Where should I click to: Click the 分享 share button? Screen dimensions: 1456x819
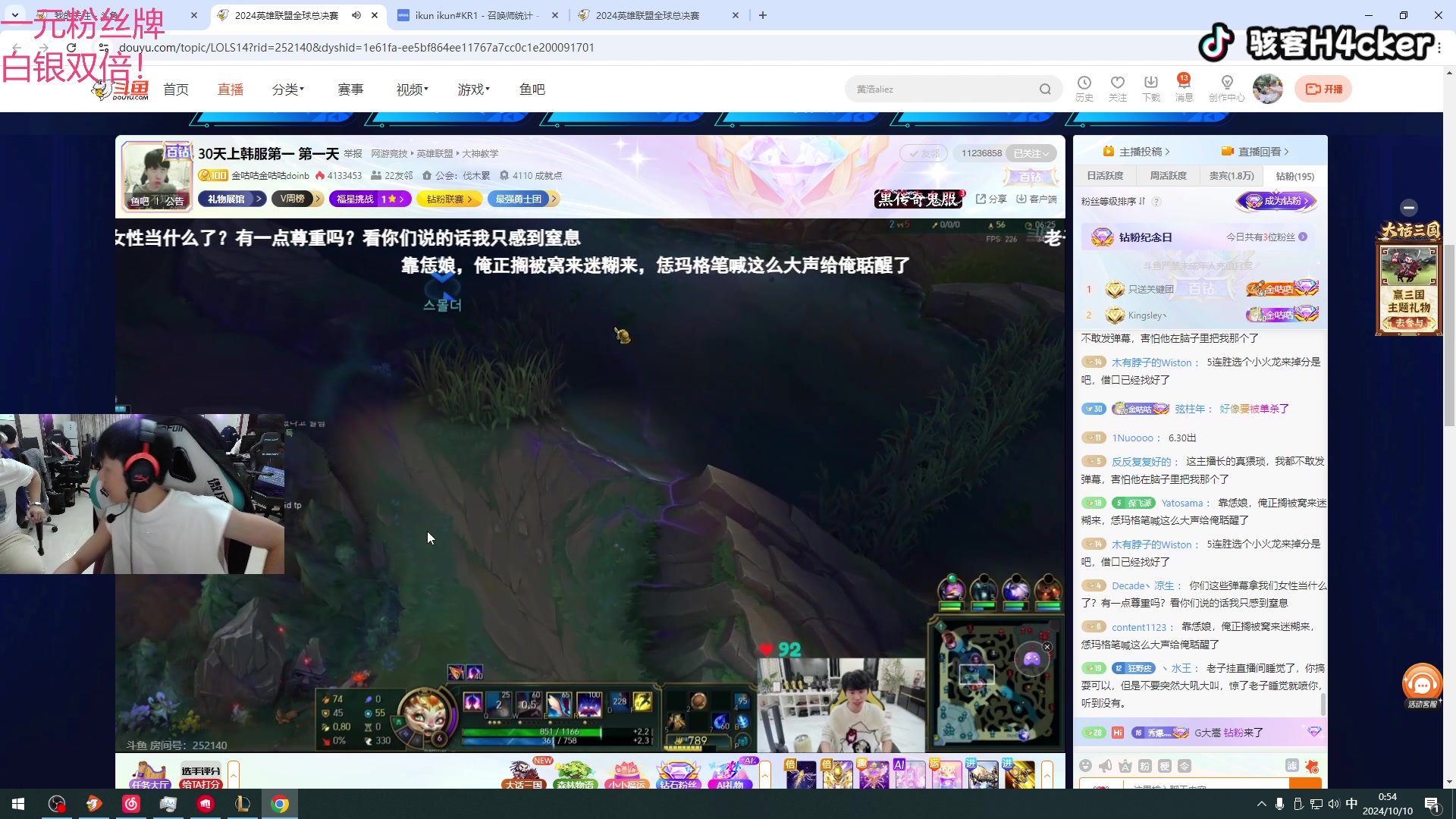coord(991,199)
